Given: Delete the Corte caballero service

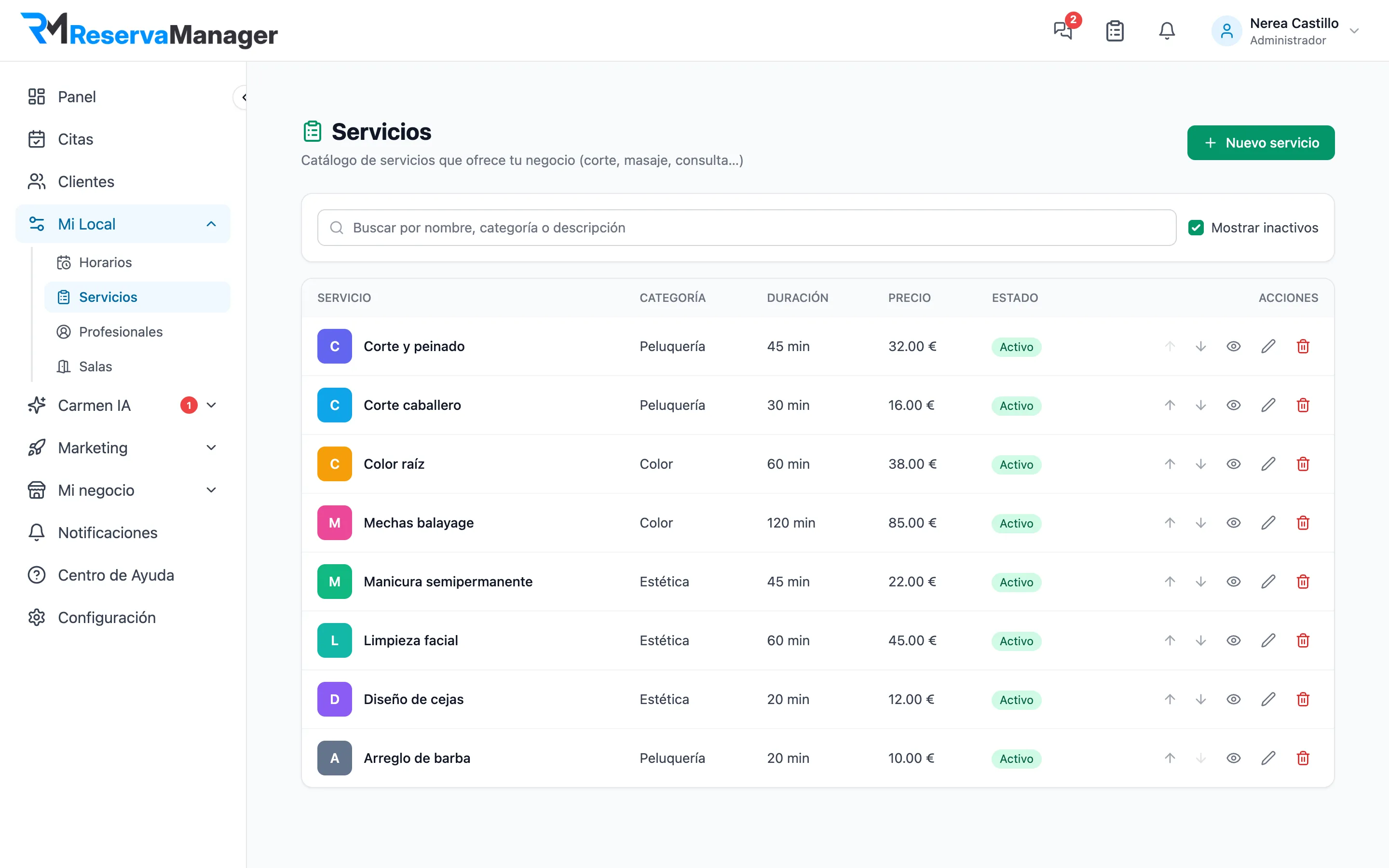Looking at the screenshot, I should pos(1303,405).
